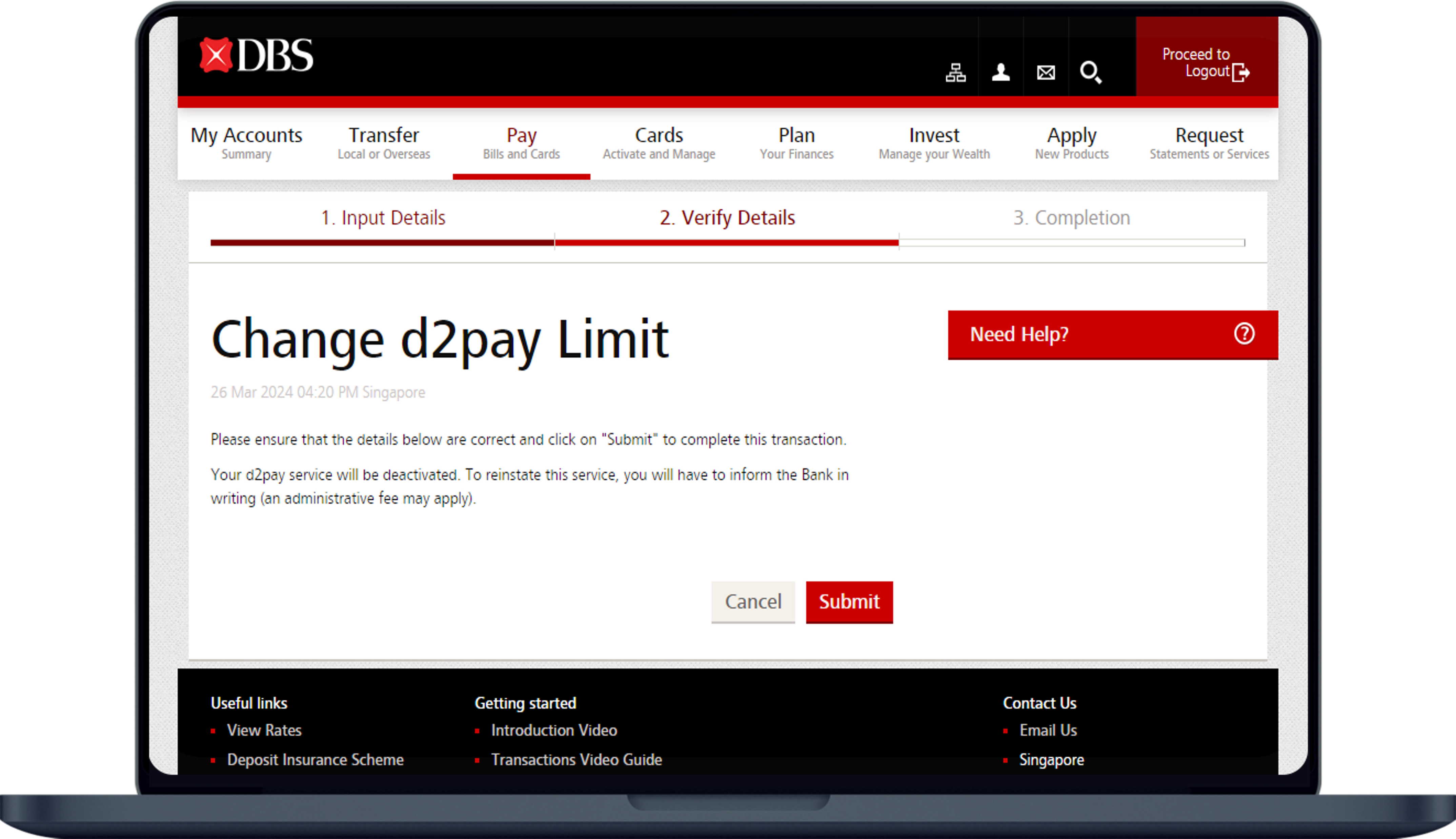Select the 3. Completion step

pos(1072,218)
